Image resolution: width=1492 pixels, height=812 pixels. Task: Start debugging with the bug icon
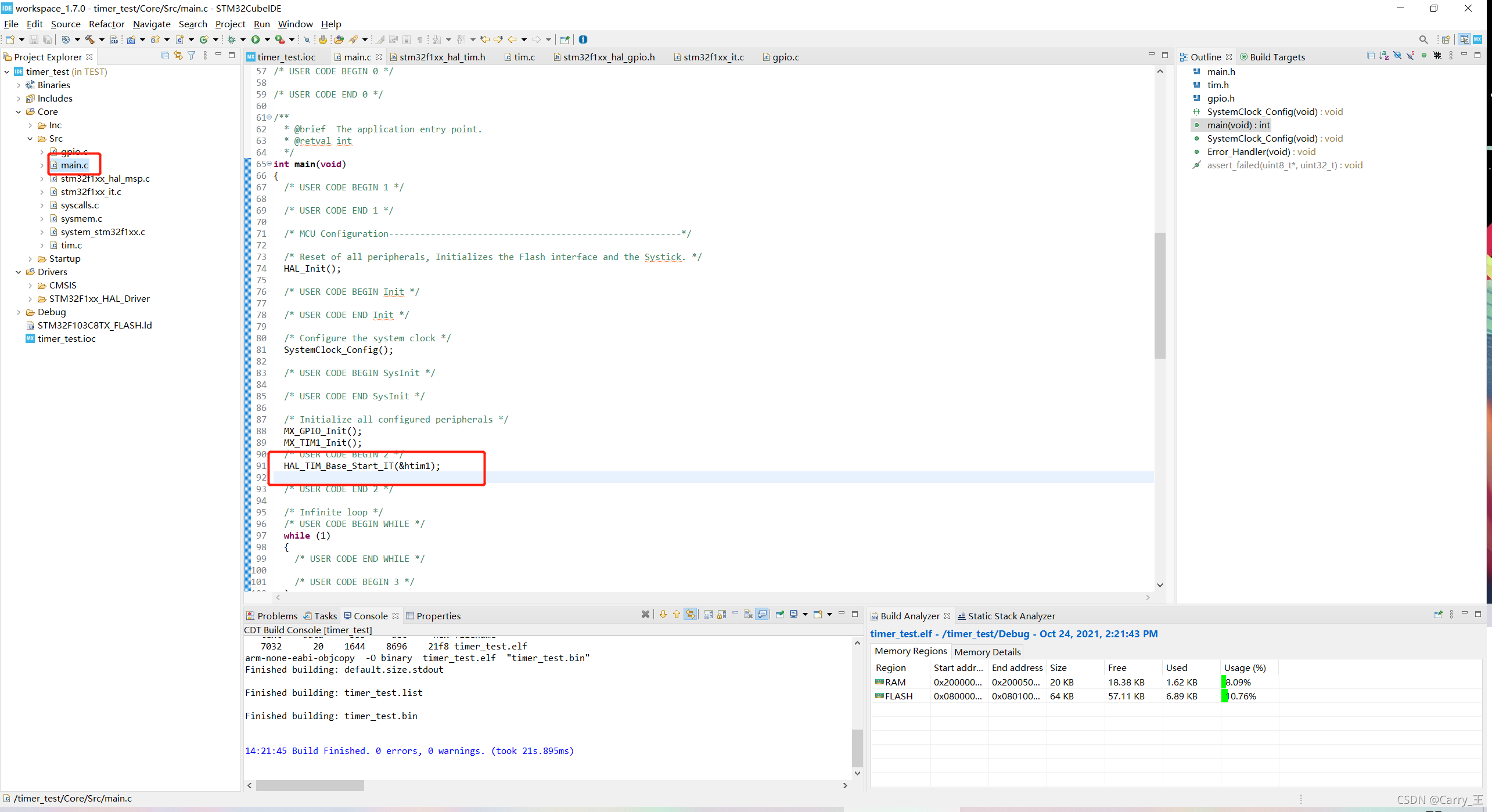(x=232, y=39)
